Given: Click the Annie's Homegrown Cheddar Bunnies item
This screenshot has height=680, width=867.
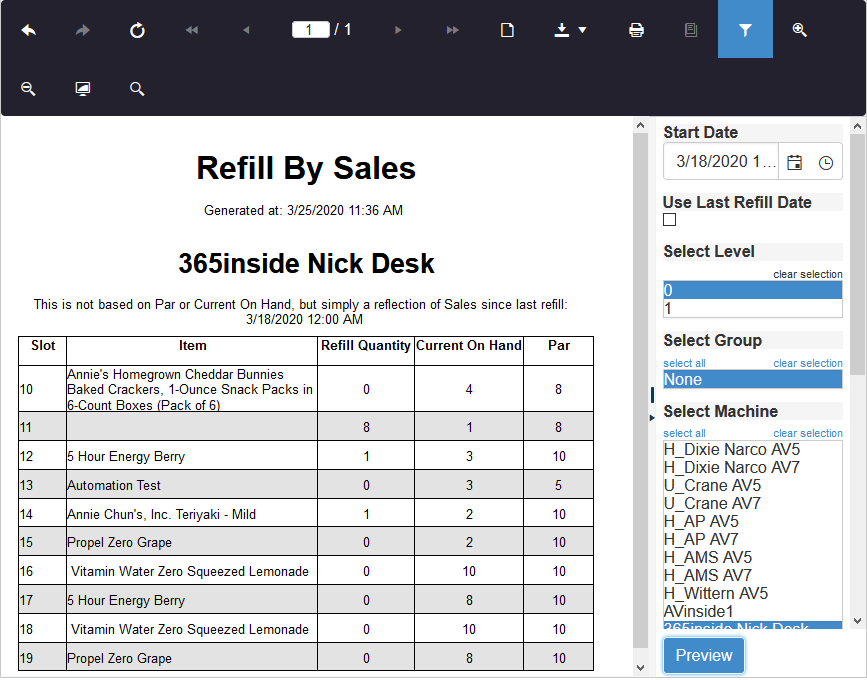Looking at the screenshot, I should click(190, 390).
